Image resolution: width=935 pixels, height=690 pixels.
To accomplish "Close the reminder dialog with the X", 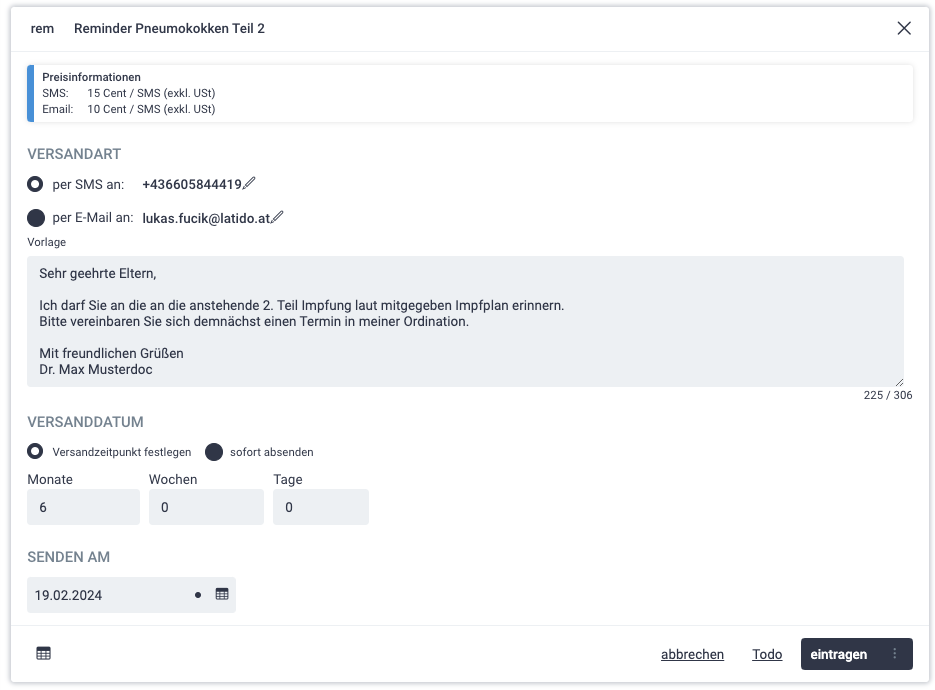I will [904, 28].
